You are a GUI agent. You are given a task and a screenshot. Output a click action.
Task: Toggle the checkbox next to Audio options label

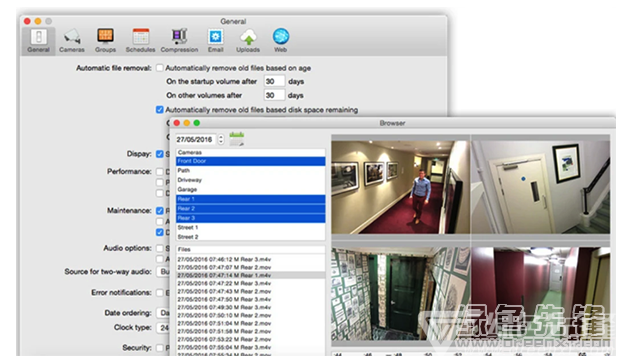pyautogui.click(x=160, y=248)
